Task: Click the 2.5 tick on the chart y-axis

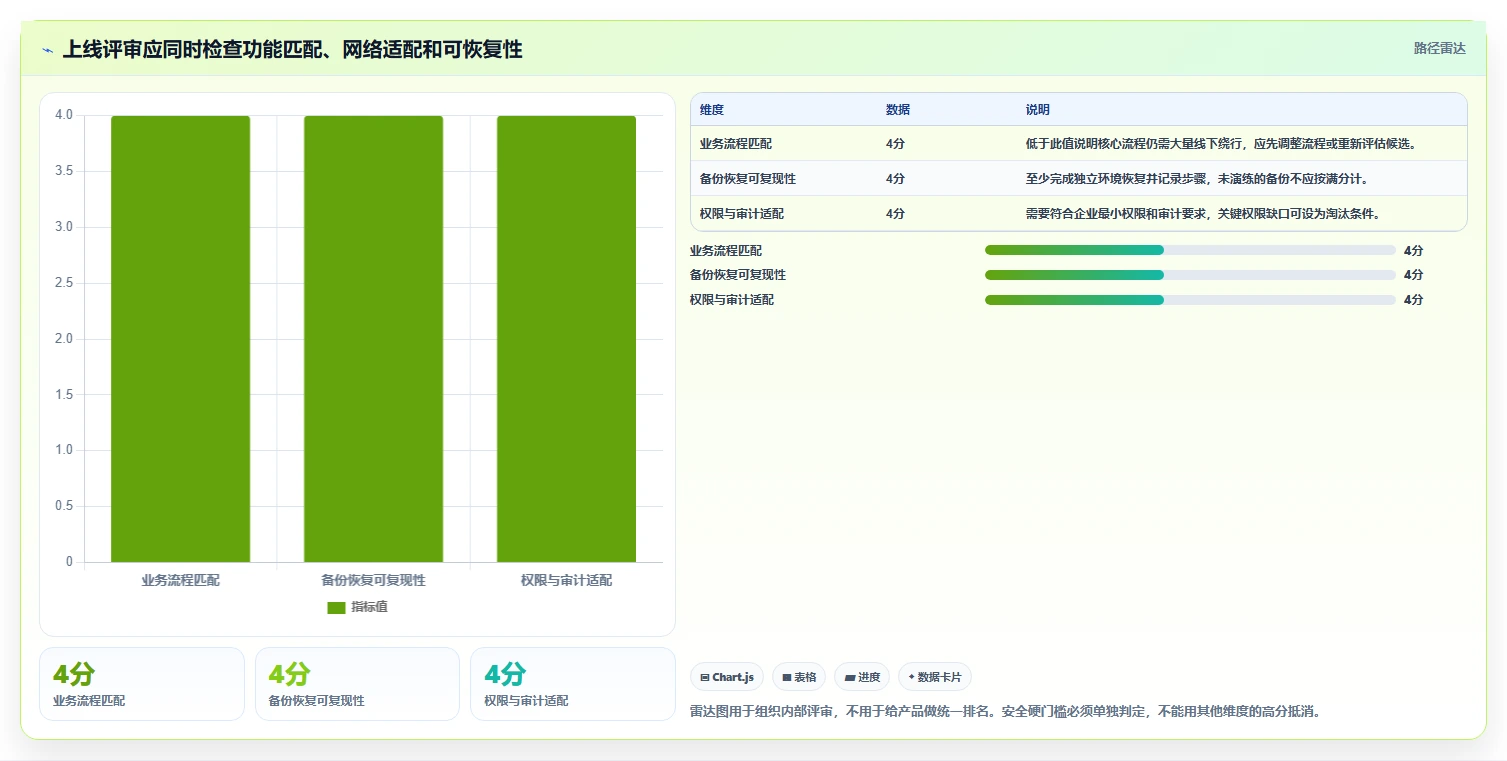Action: [x=64, y=283]
